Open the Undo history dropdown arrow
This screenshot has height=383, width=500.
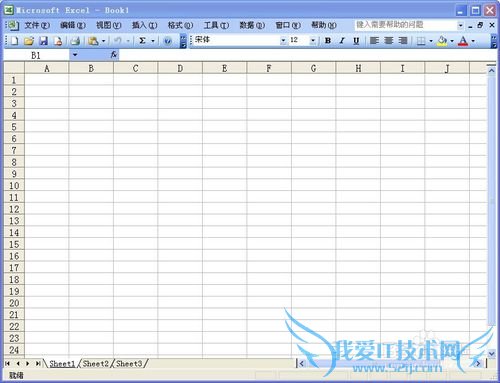(x=128, y=41)
